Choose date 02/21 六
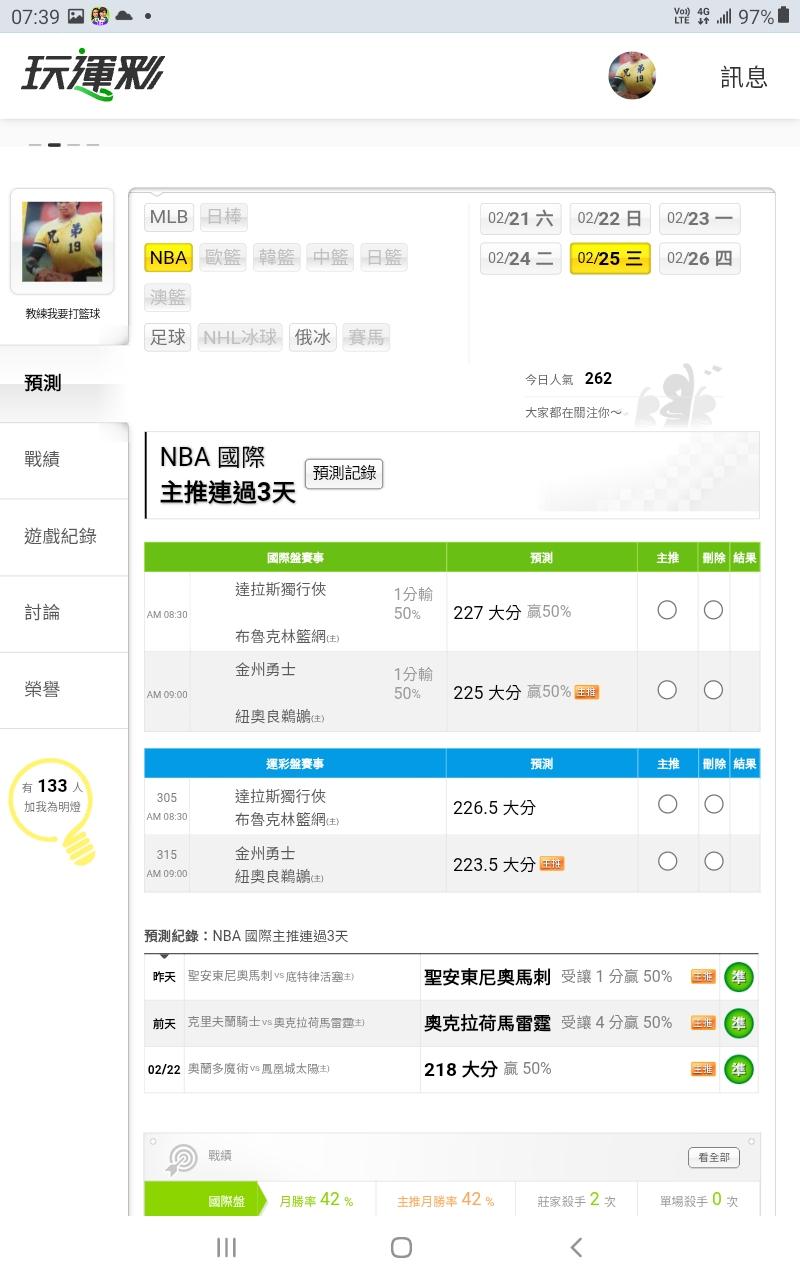 pos(521,218)
